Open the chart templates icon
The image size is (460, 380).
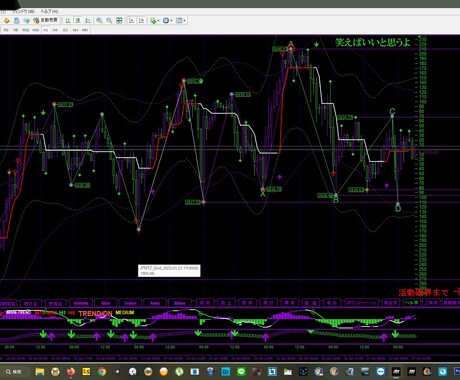pos(179,21)
